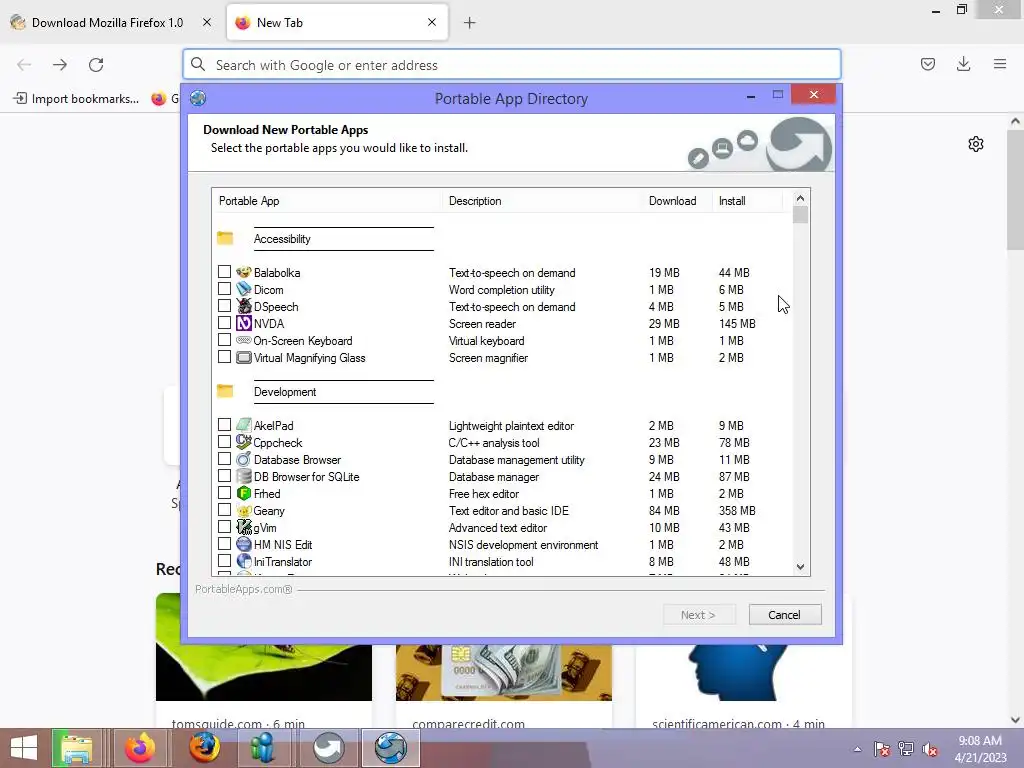Click Import bookmarks in toolbar
This screenshot has width=1024, height=768.
(x=76, y=99)
